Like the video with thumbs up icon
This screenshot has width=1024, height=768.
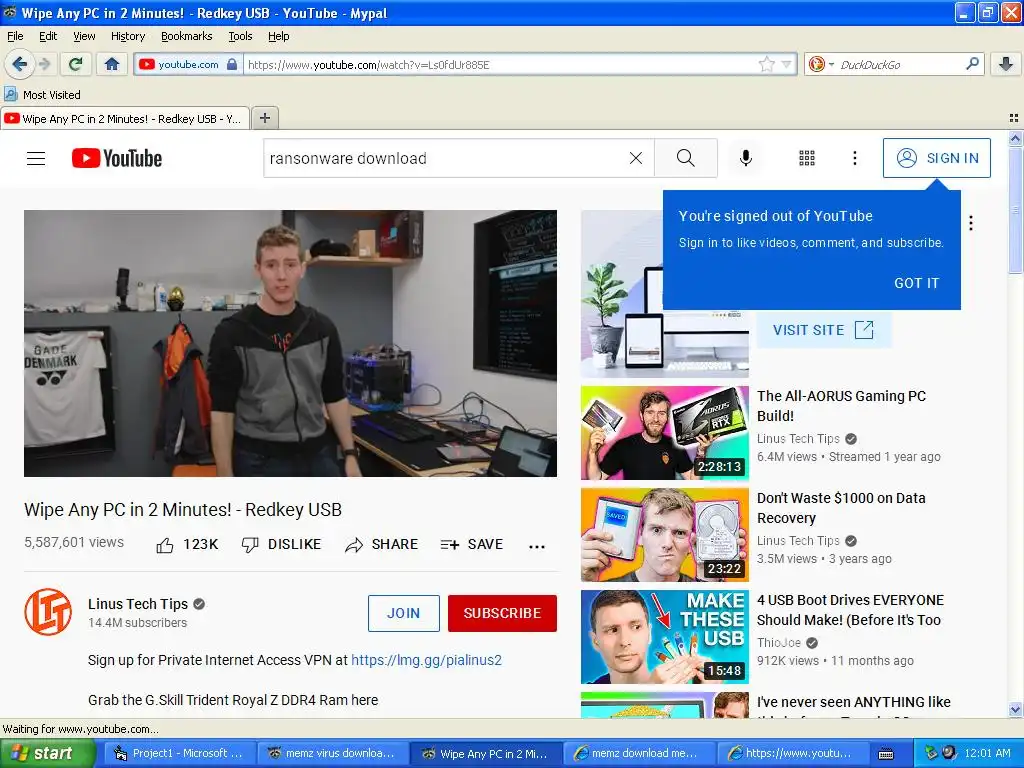click(x=165, y=545)
